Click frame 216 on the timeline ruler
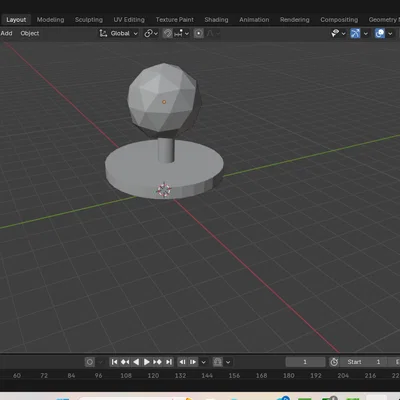The image size is (400, 400). (x=370, y=376)
